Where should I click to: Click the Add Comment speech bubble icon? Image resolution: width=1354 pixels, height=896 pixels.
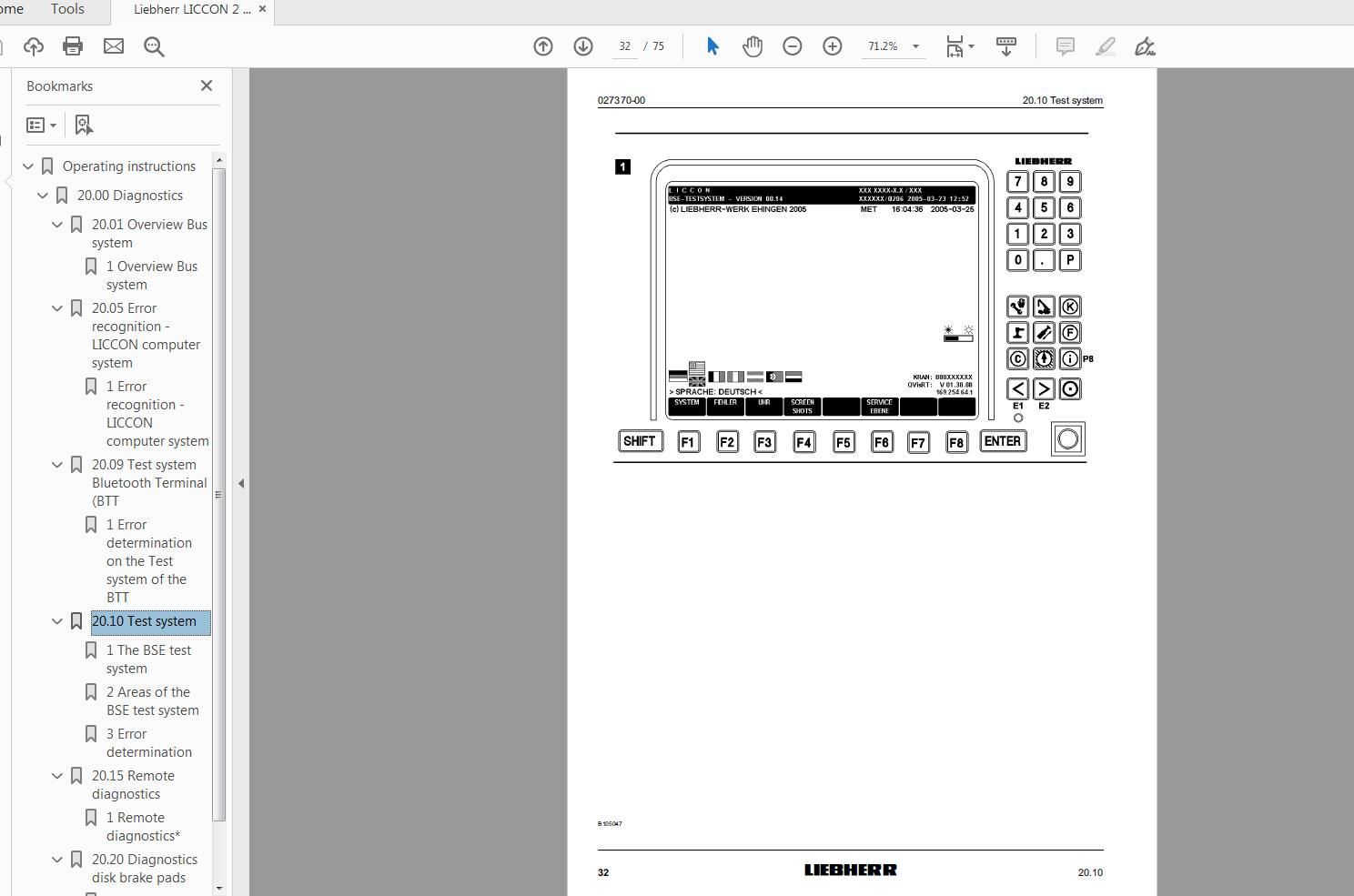point(1063,45)
